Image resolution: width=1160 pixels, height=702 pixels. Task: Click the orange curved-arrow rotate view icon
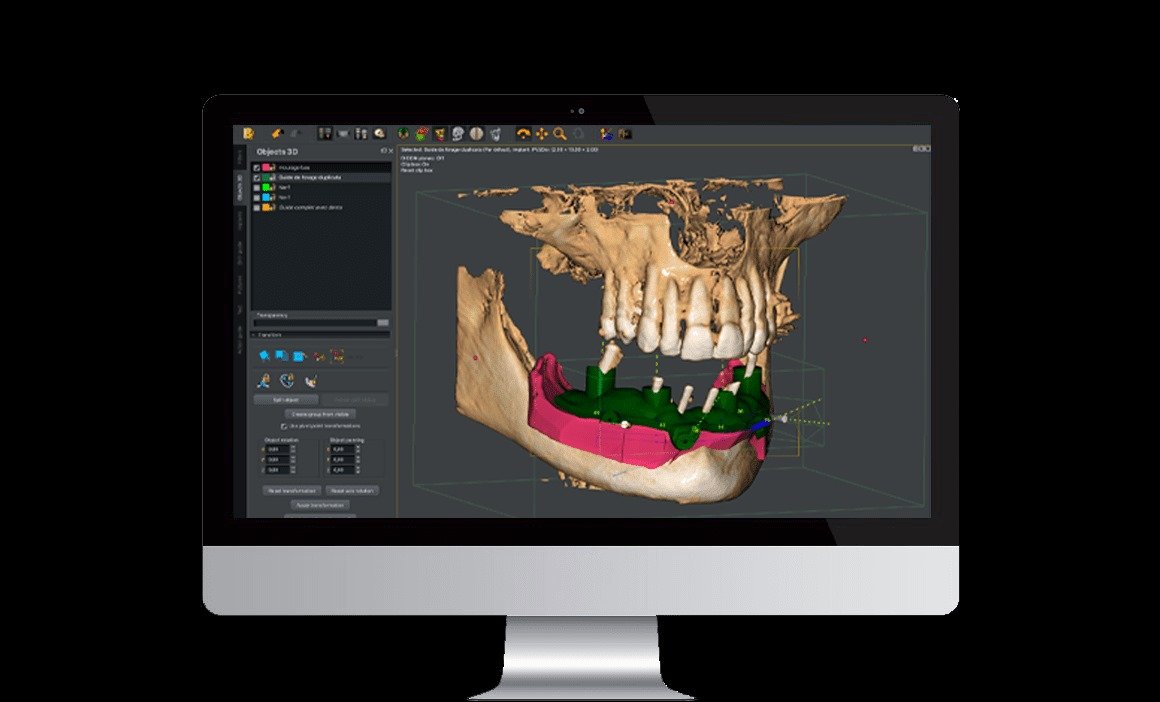click(x=522, y=133)
